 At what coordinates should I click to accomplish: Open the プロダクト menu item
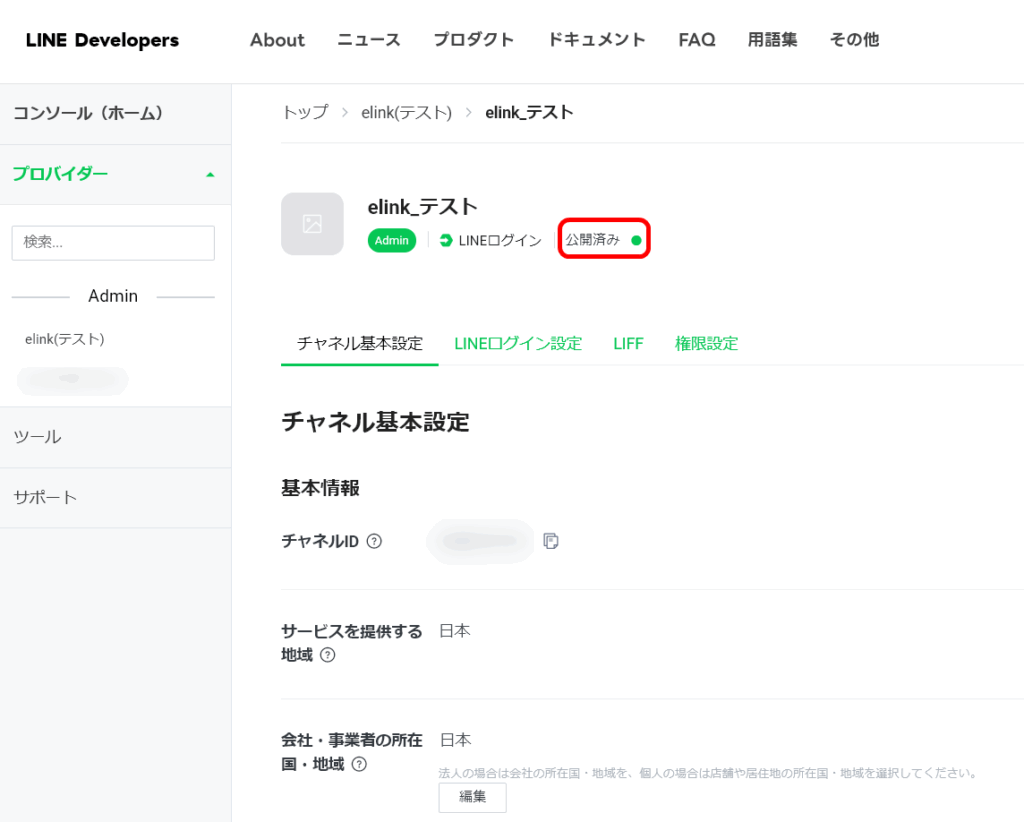(x=473, y=40)
